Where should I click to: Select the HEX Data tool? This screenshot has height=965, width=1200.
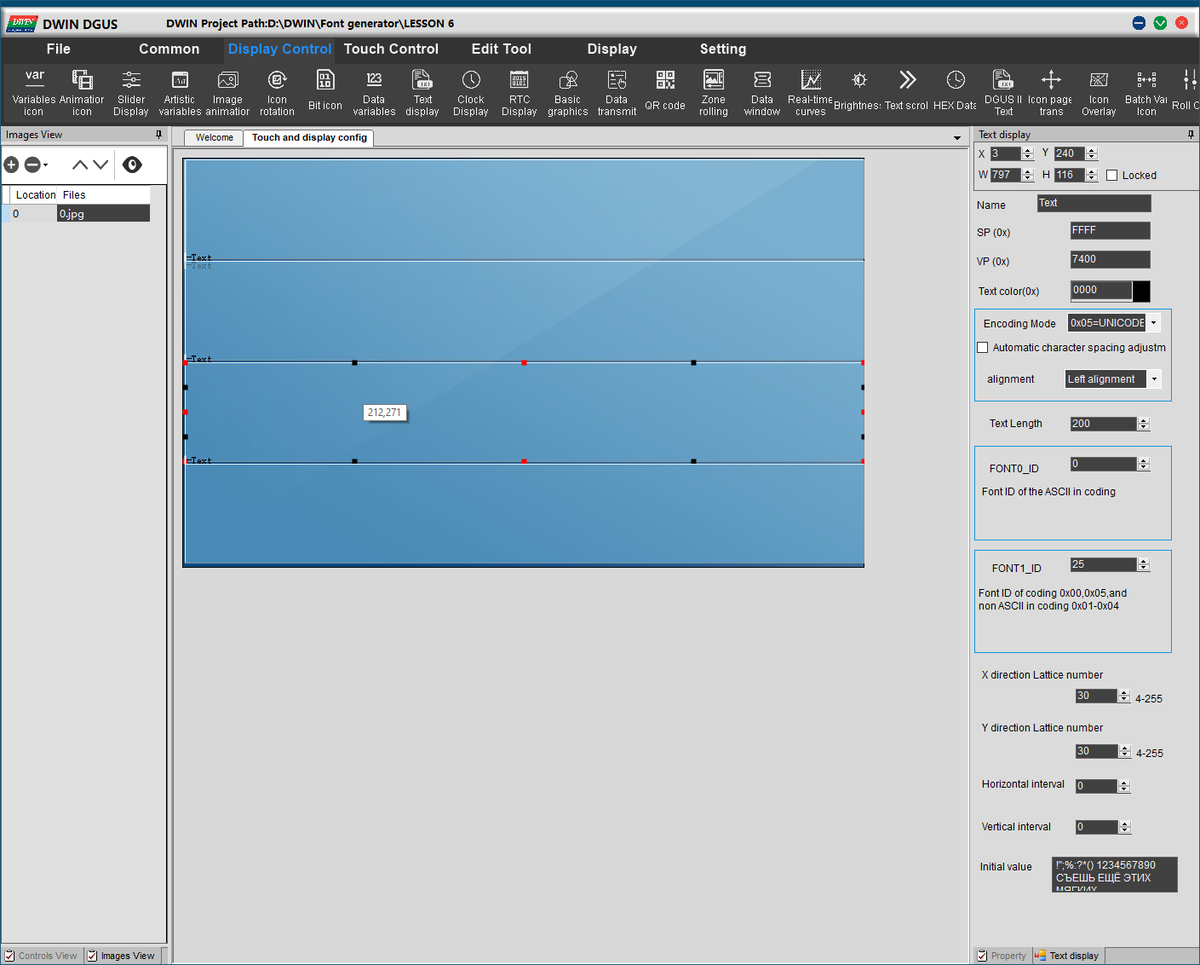[956, 90]
